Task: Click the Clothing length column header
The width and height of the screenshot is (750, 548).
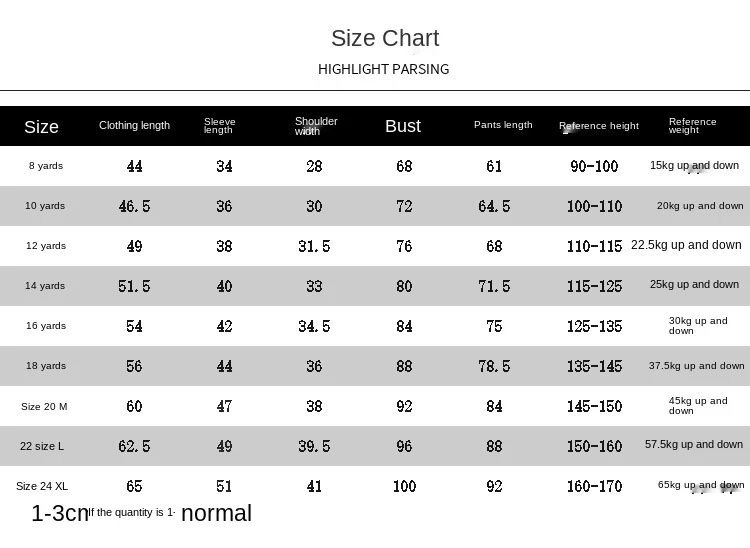Action: (134, 126)
